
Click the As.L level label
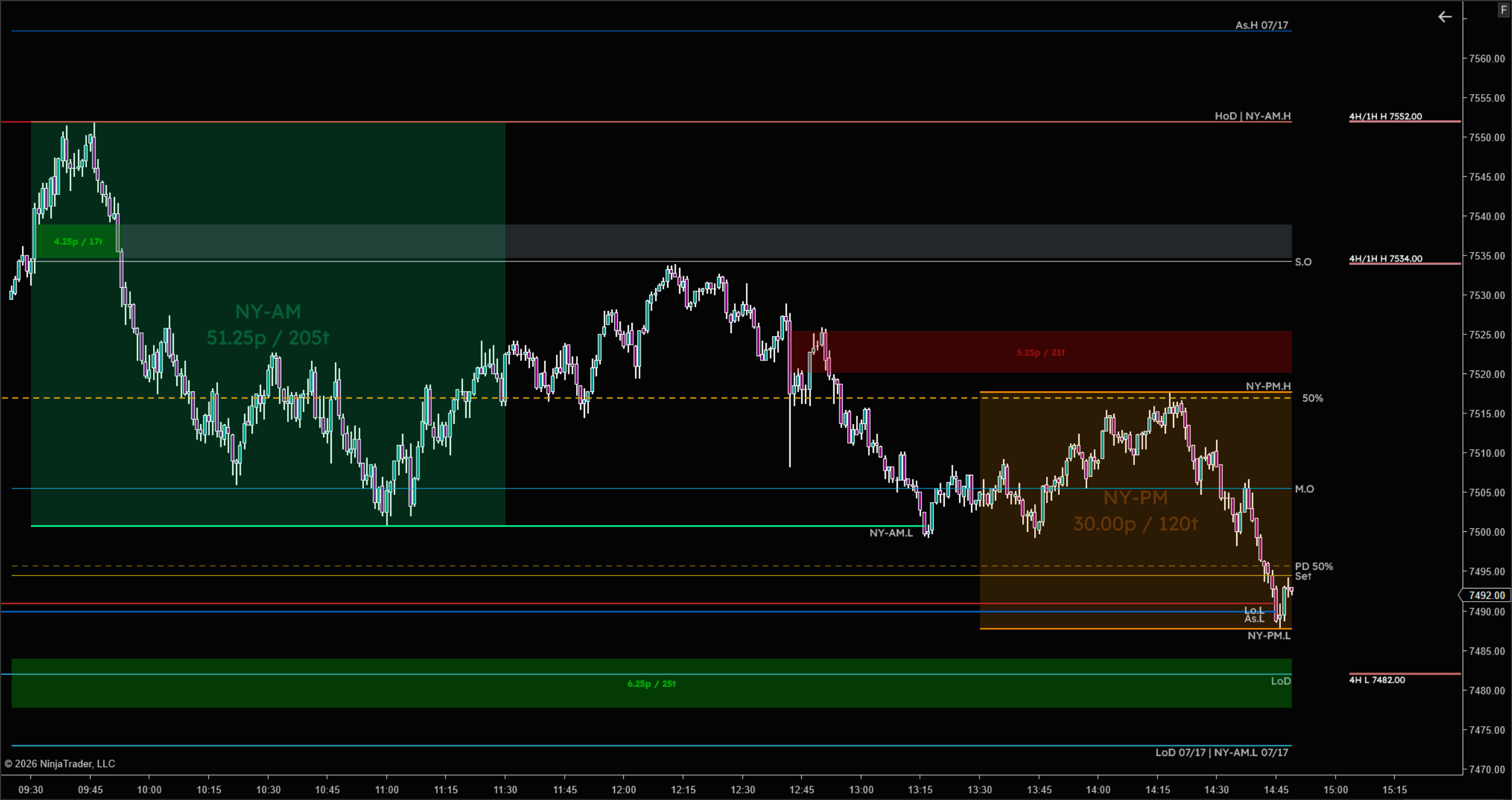[1254, 619]
